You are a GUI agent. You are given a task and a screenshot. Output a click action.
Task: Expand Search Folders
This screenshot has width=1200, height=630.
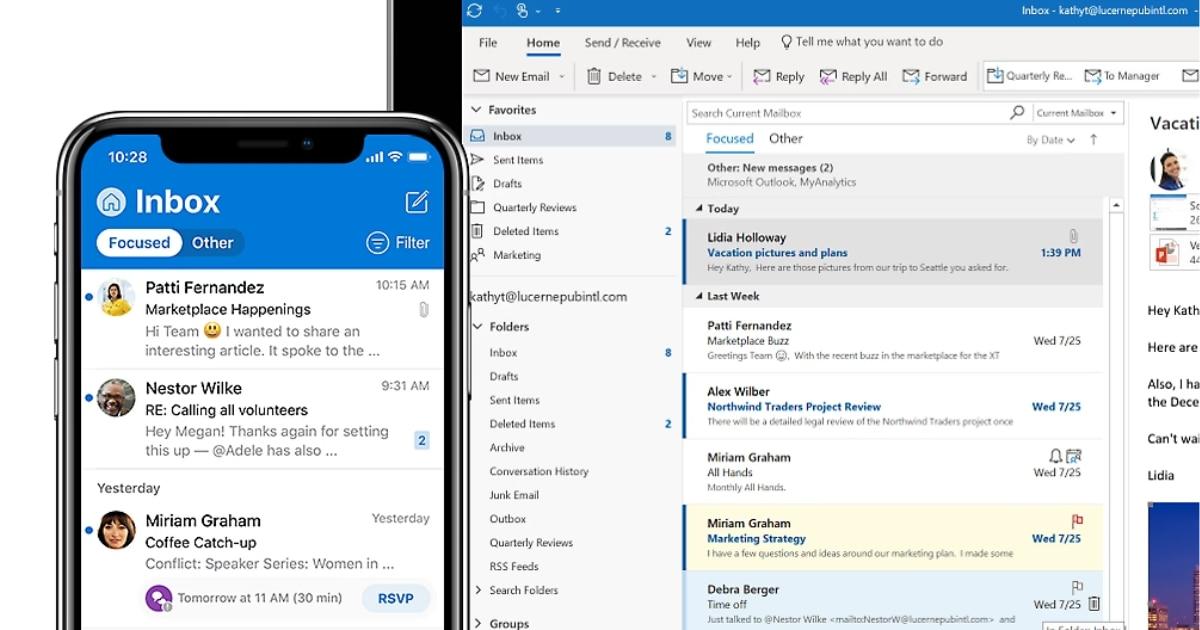point(477,591)
